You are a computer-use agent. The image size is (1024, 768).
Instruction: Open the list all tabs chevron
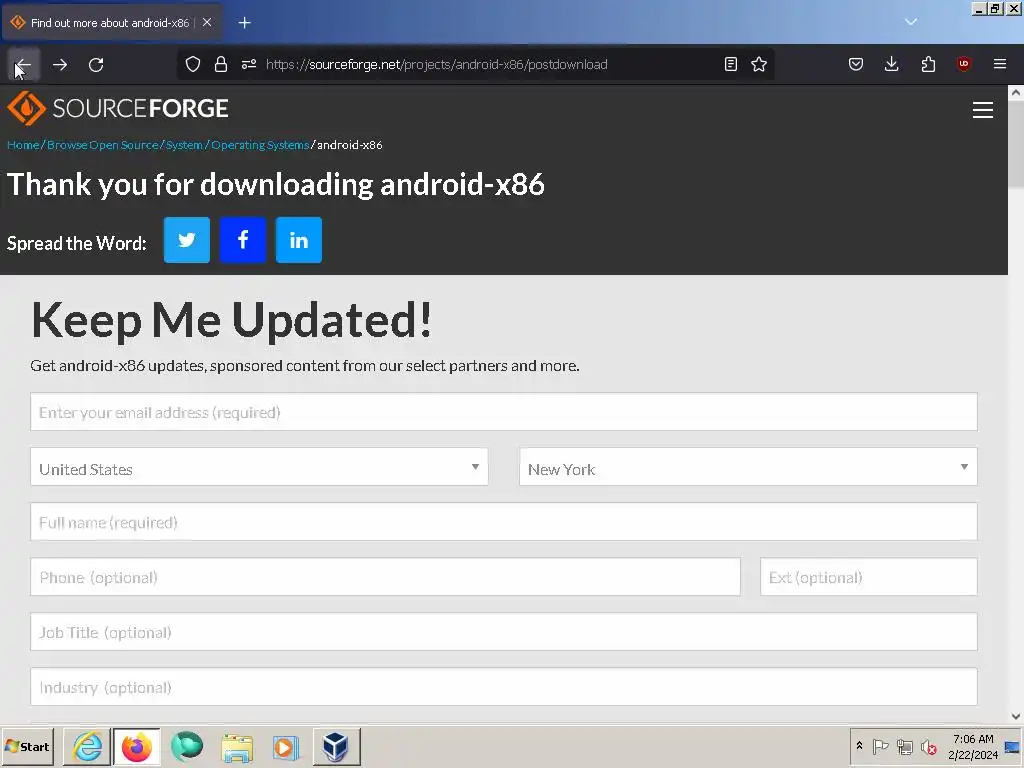(x=911, y=22)
